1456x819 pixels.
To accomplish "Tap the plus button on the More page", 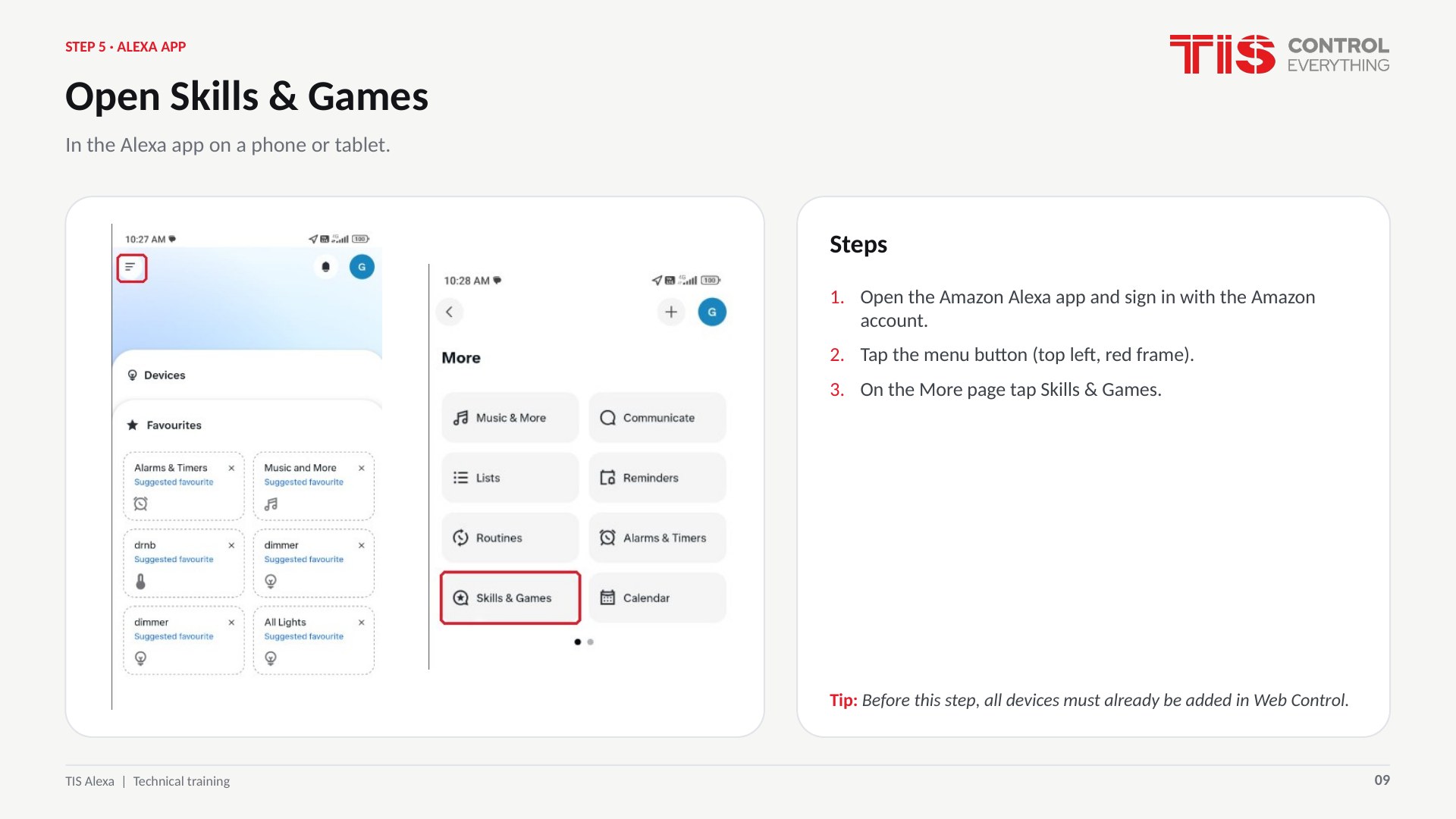I will pyautogui.click(x=671, y=312).
